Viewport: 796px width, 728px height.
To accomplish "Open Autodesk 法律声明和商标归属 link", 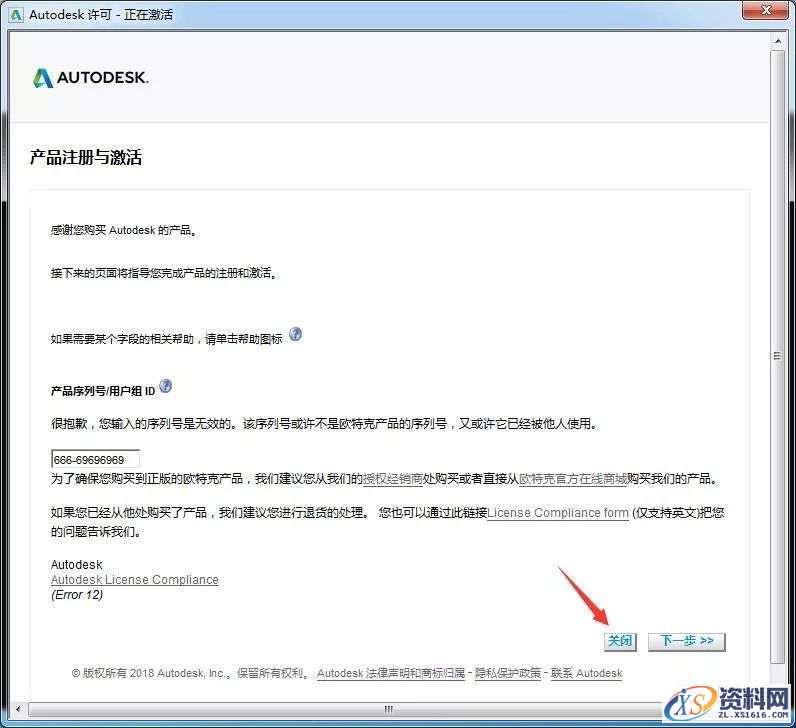I will click(391, 673).
